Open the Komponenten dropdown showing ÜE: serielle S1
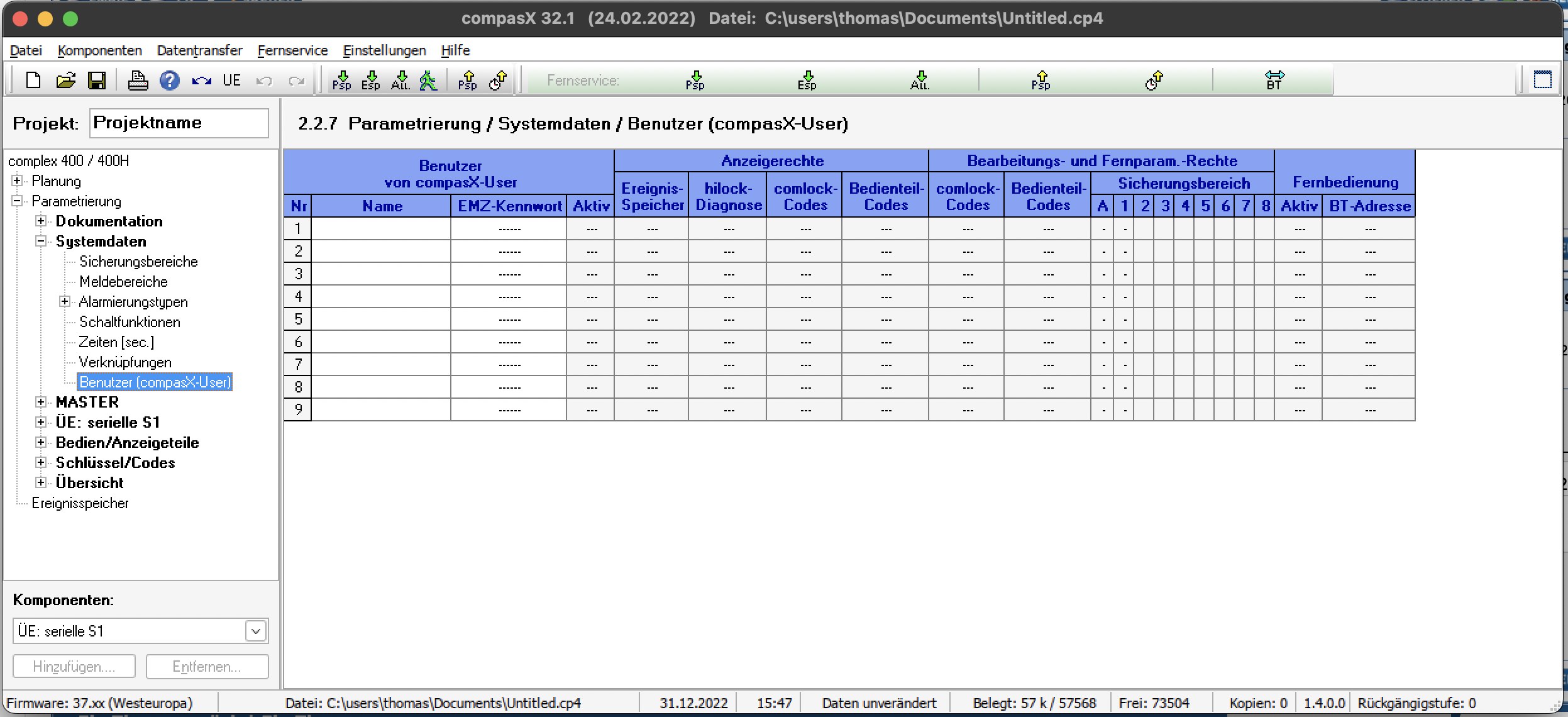 click(256, 631)
